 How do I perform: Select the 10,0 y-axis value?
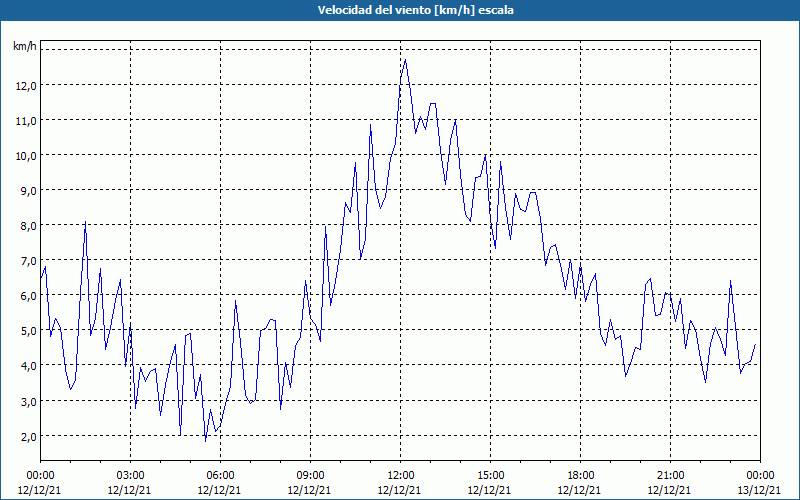(x=26, y=156)
